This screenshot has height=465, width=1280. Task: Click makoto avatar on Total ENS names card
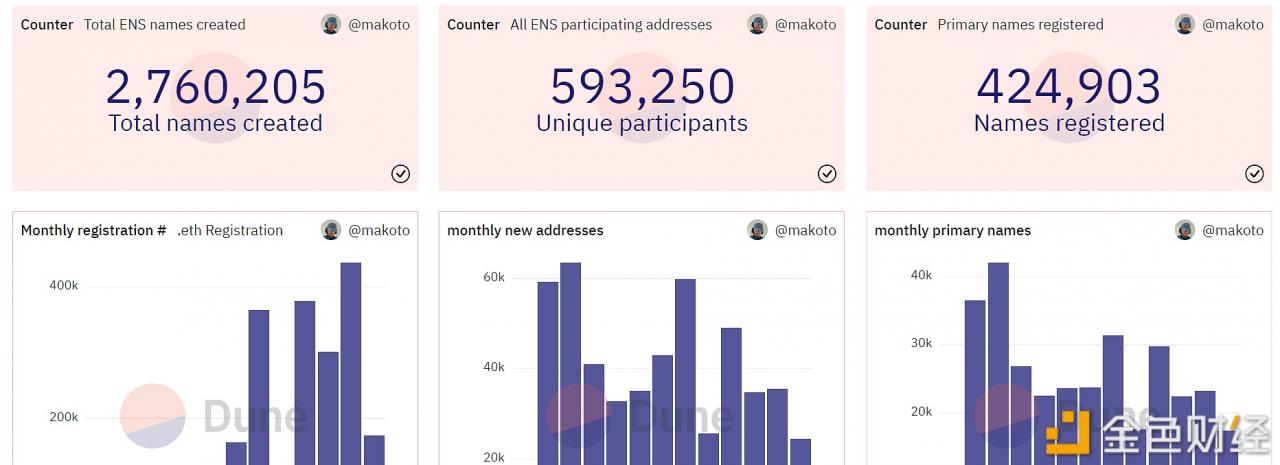pyautogui.click(x=331, y=25)
